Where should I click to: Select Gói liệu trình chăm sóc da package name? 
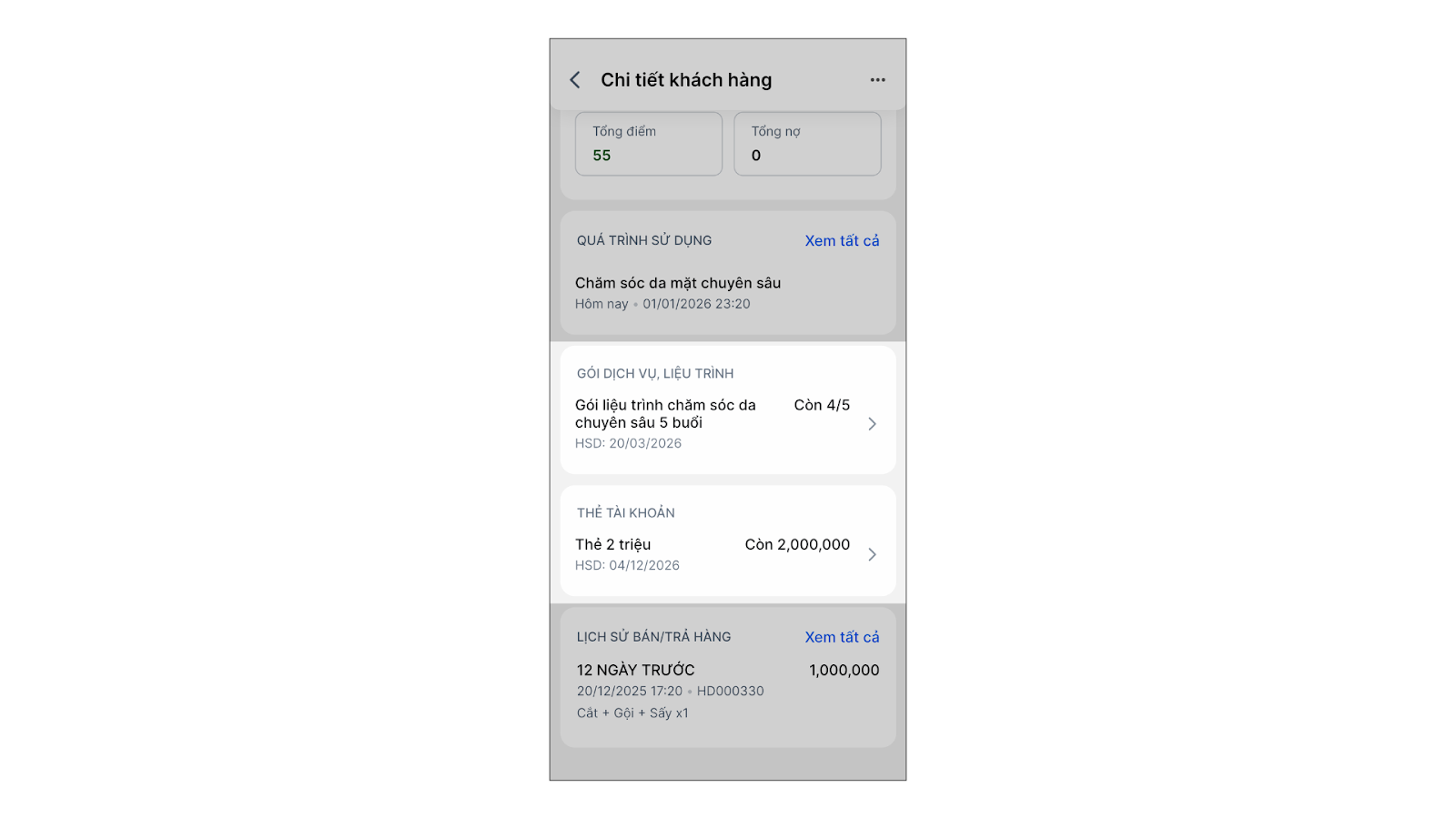click(x=665, y=414)
